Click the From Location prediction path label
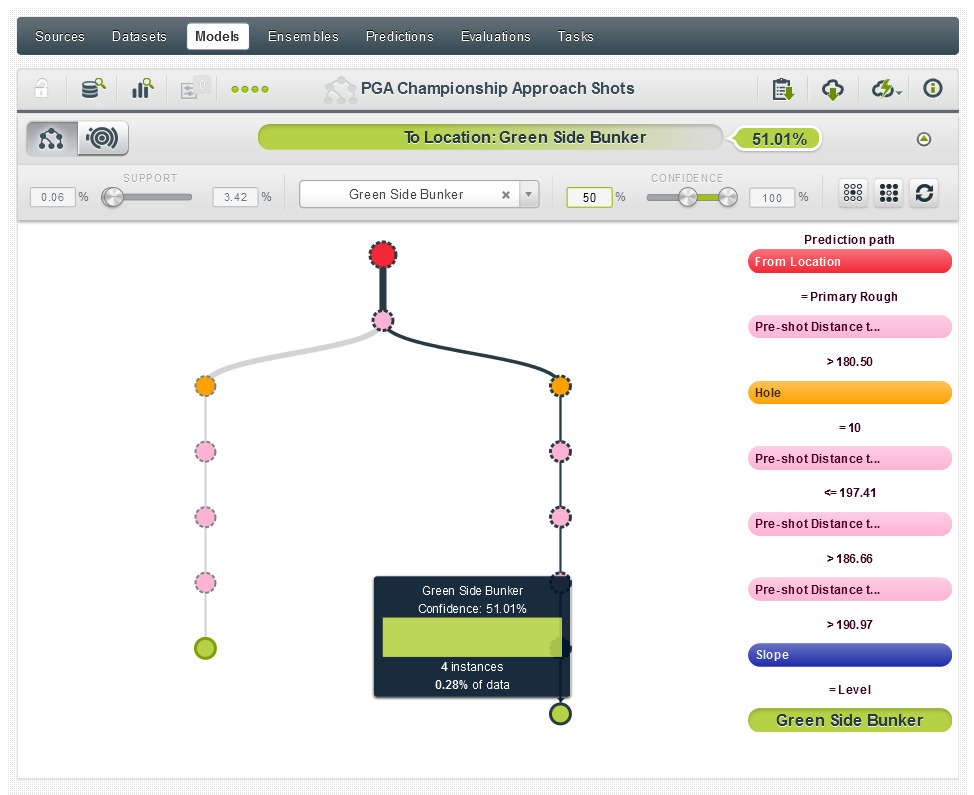Screen dimensions: 974x795 pos(849,262)
